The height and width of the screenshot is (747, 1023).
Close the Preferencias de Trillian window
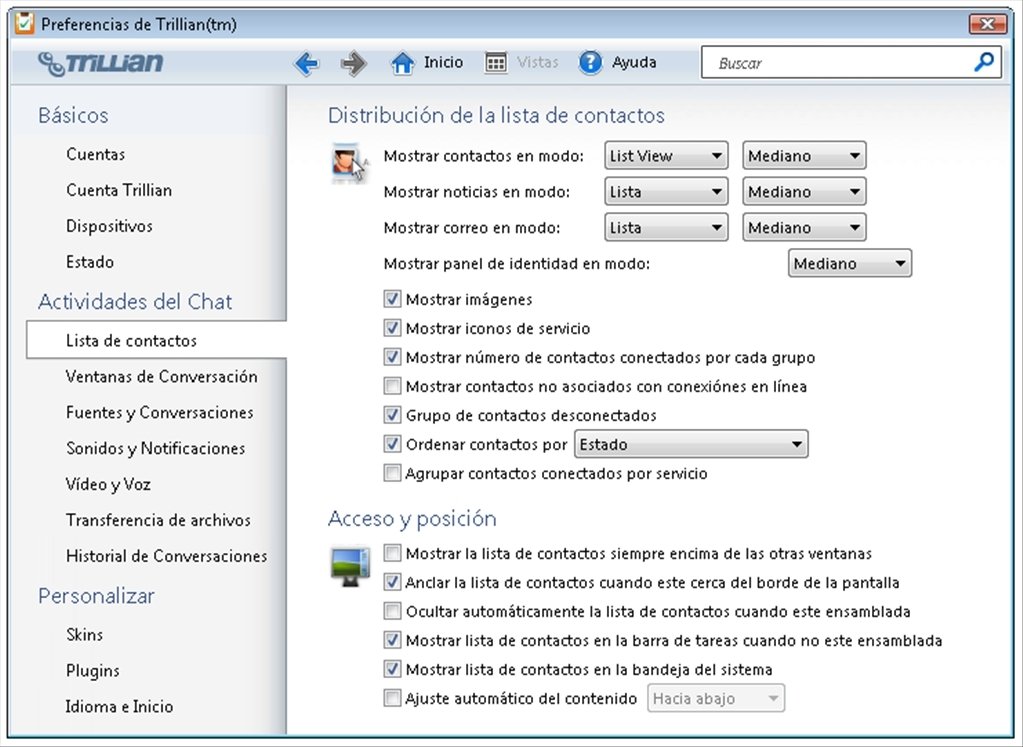click(987, 24)
